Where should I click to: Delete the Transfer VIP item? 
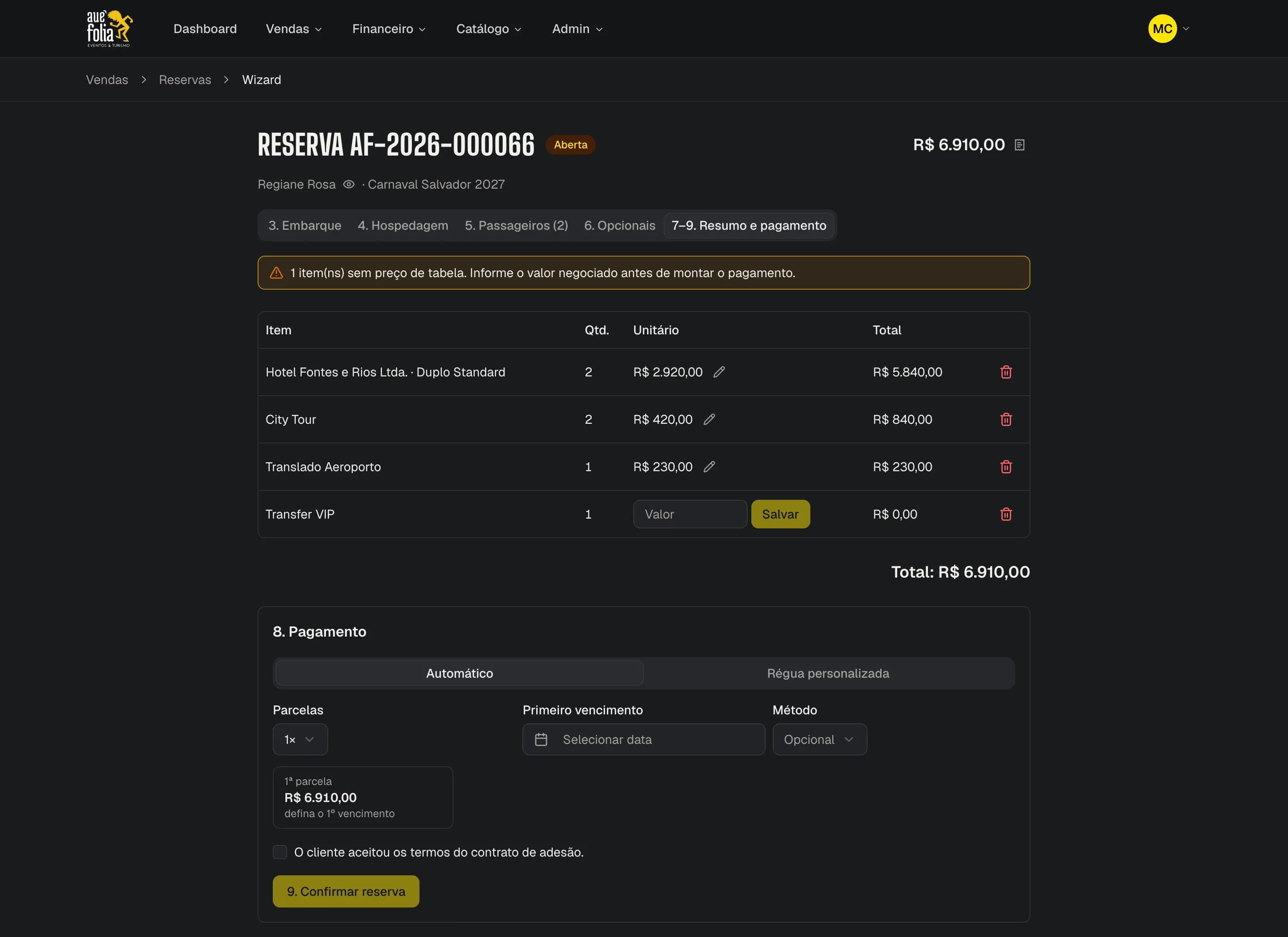(x=1006, y=514)
